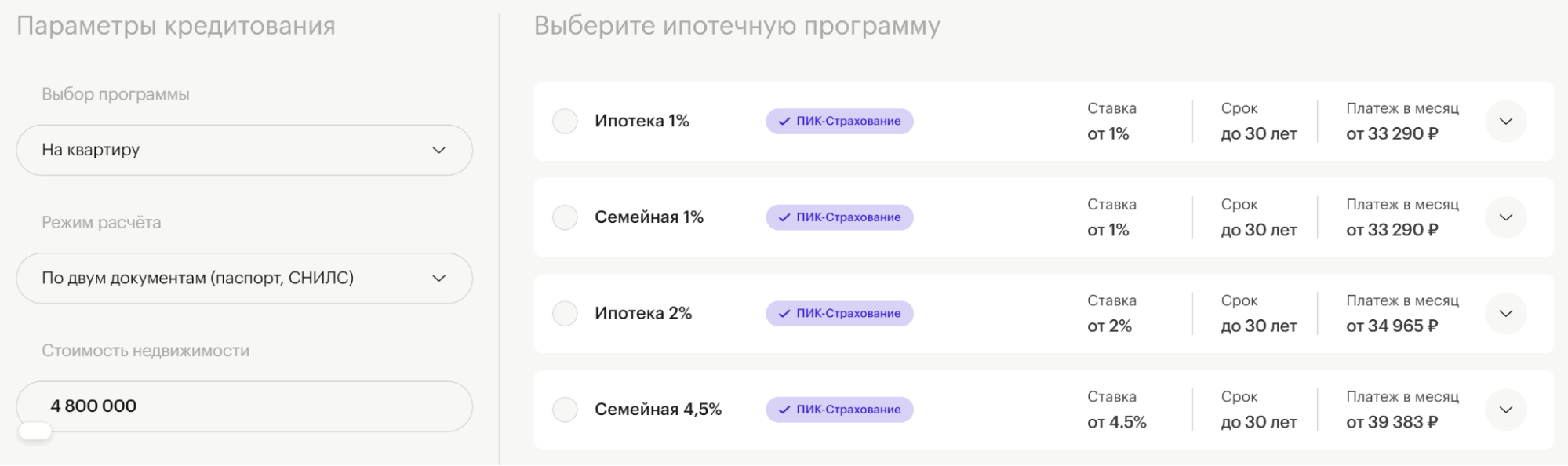Click the Семейная 4,5% program name
This screenshot has height=466, width=1568.
click(657, 409)
